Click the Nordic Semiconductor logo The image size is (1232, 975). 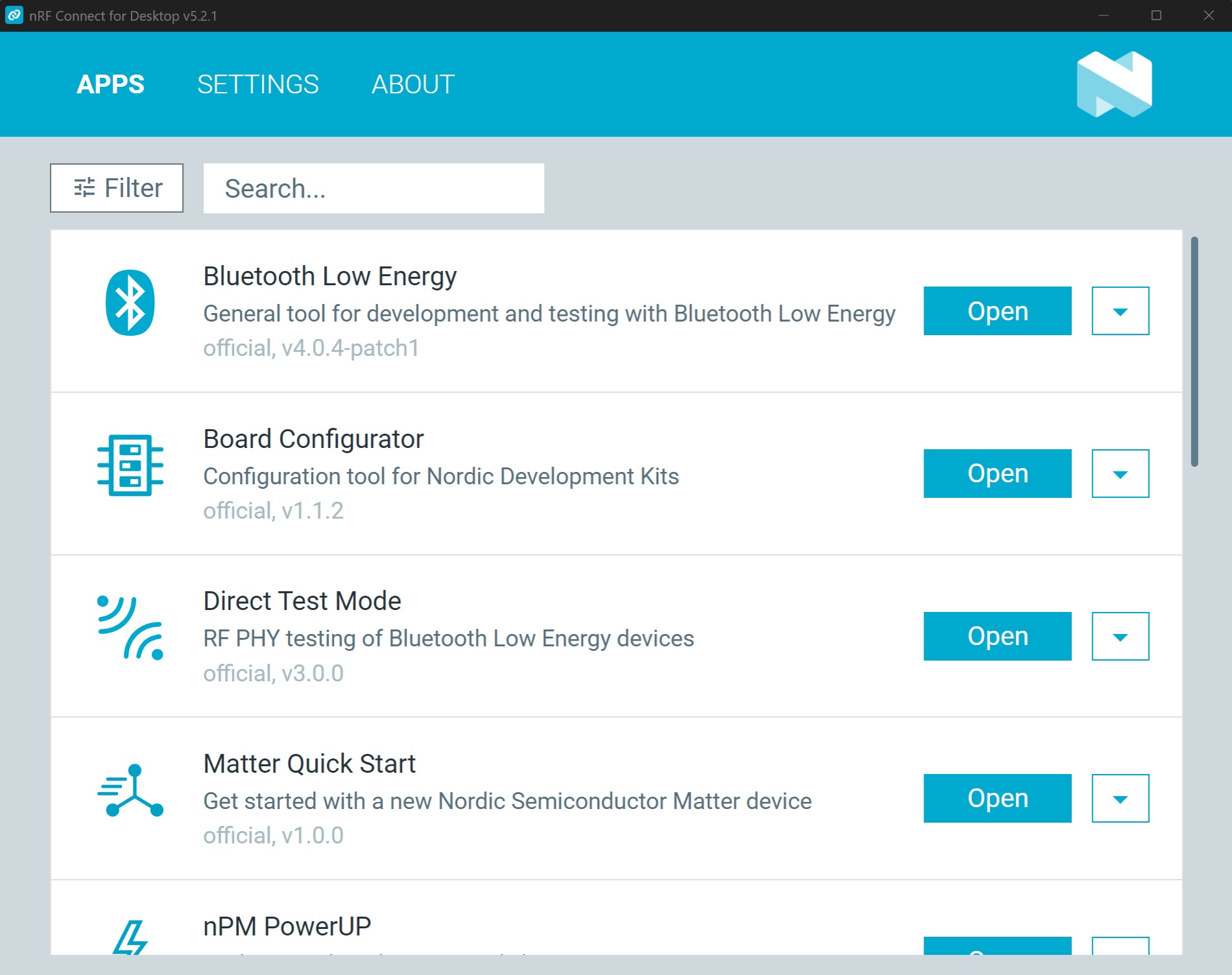click(x=1114, y=84)
